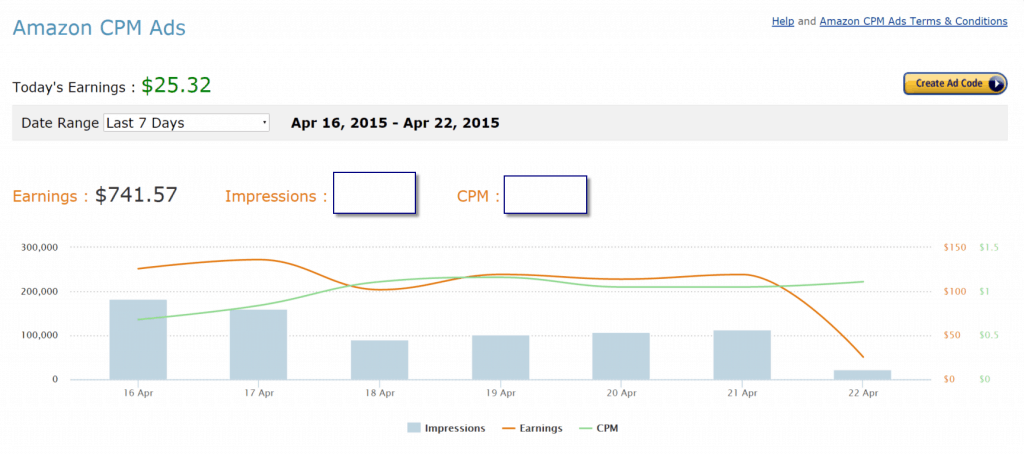The image size is (1024, 455).
Task: Toggle Impressions series in chart legend
Action: click(446, 428)
